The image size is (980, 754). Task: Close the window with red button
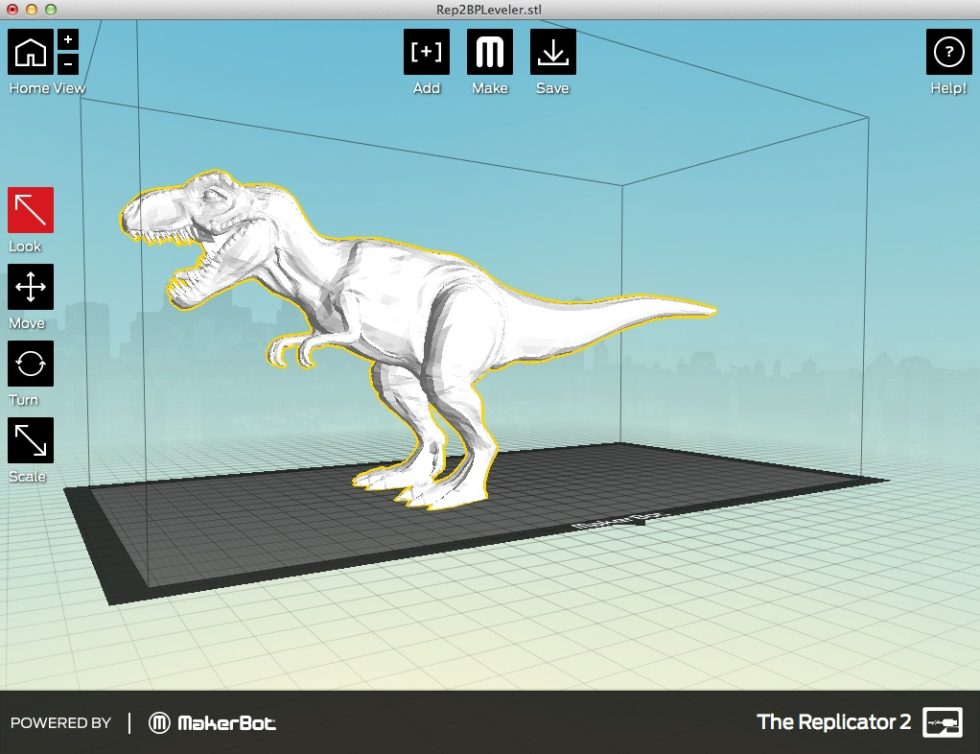pos(12,9)
